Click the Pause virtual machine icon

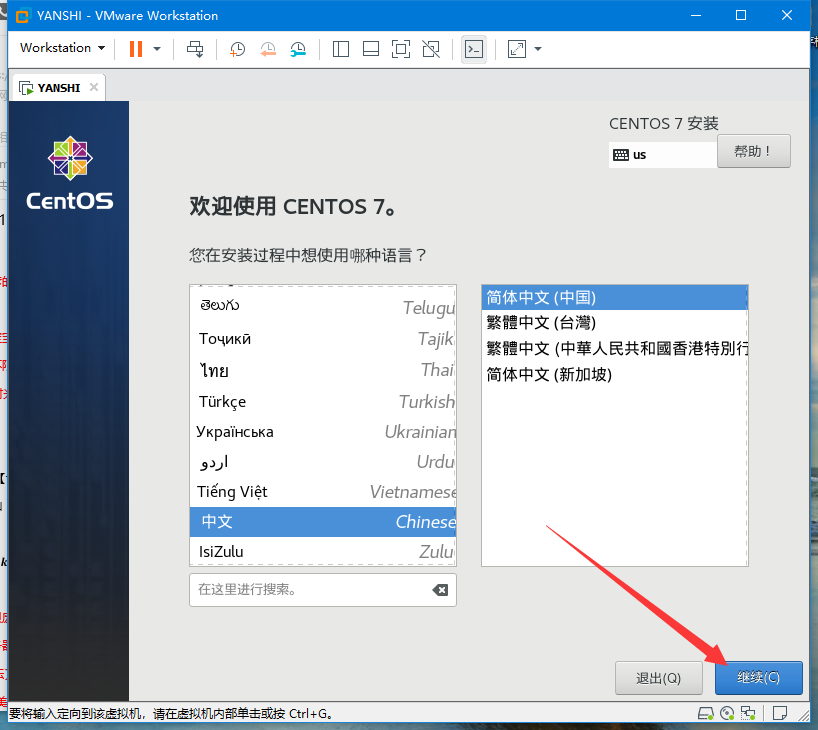point(135,48)
